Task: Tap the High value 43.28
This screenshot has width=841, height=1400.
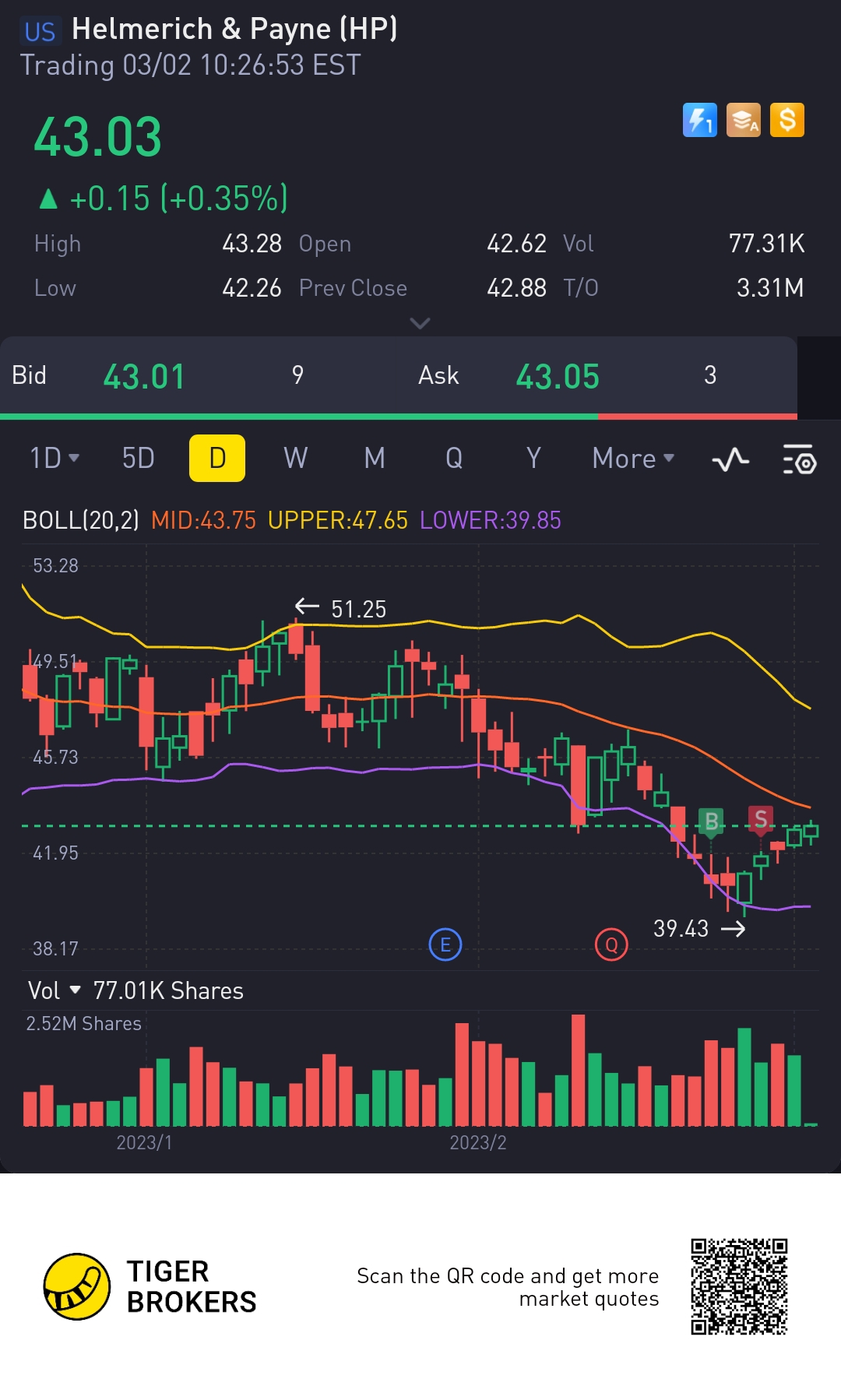Action: pos(252,244)
